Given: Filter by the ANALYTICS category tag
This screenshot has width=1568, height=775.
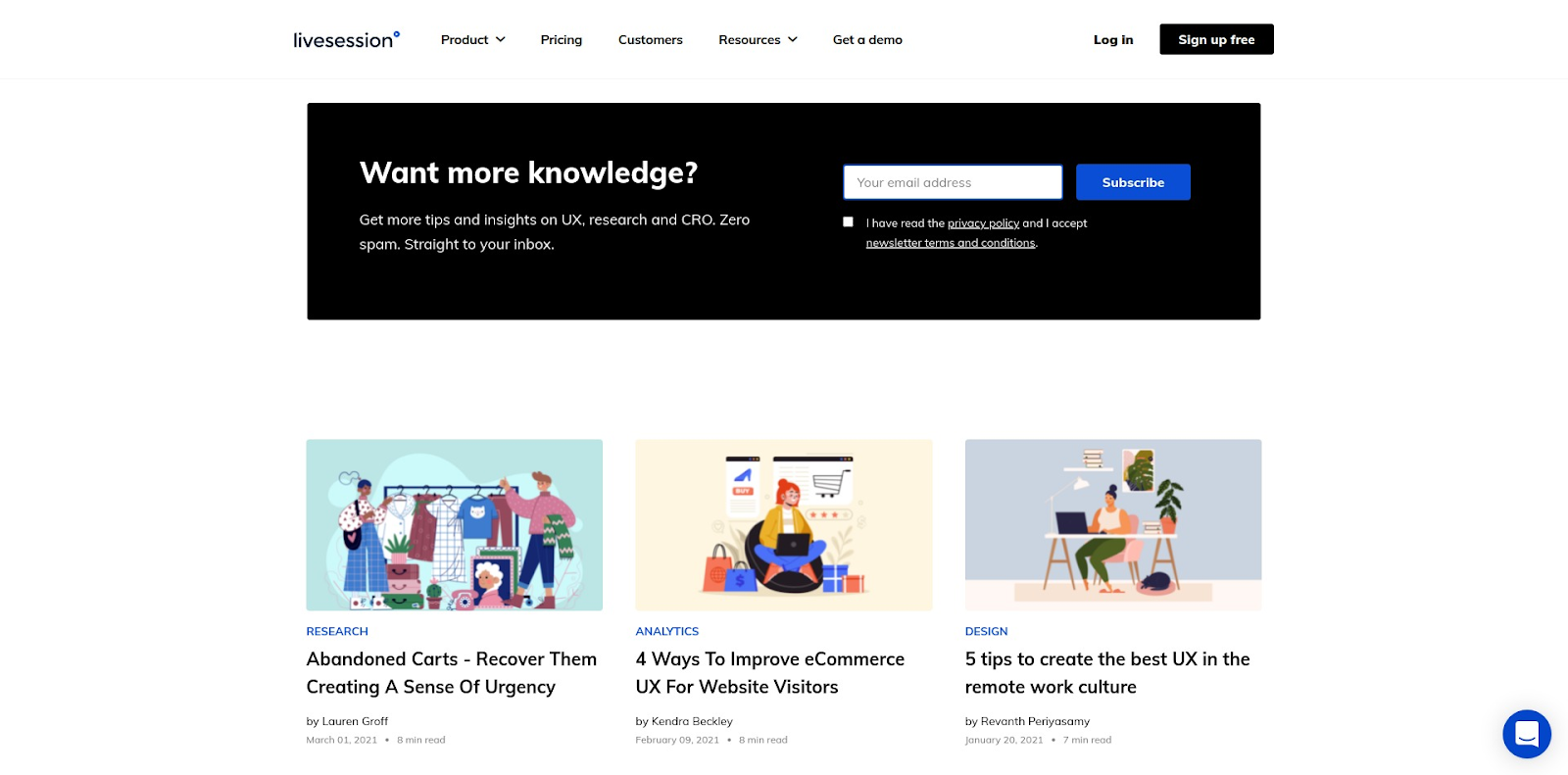Looking at the screenshot, I should (x=666, y=632).
